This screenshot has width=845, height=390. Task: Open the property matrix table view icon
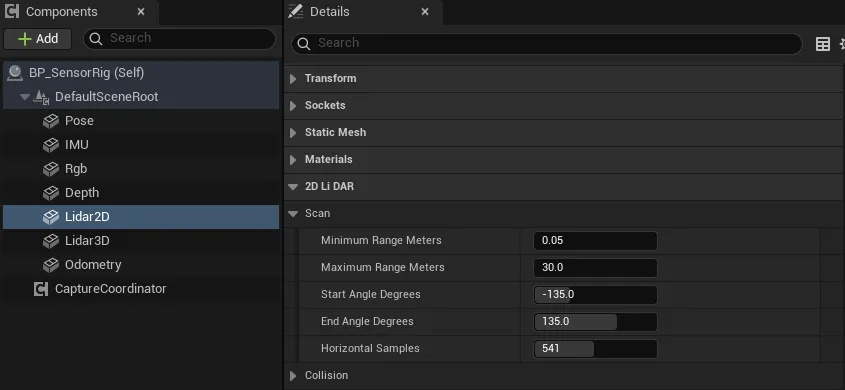823,44
